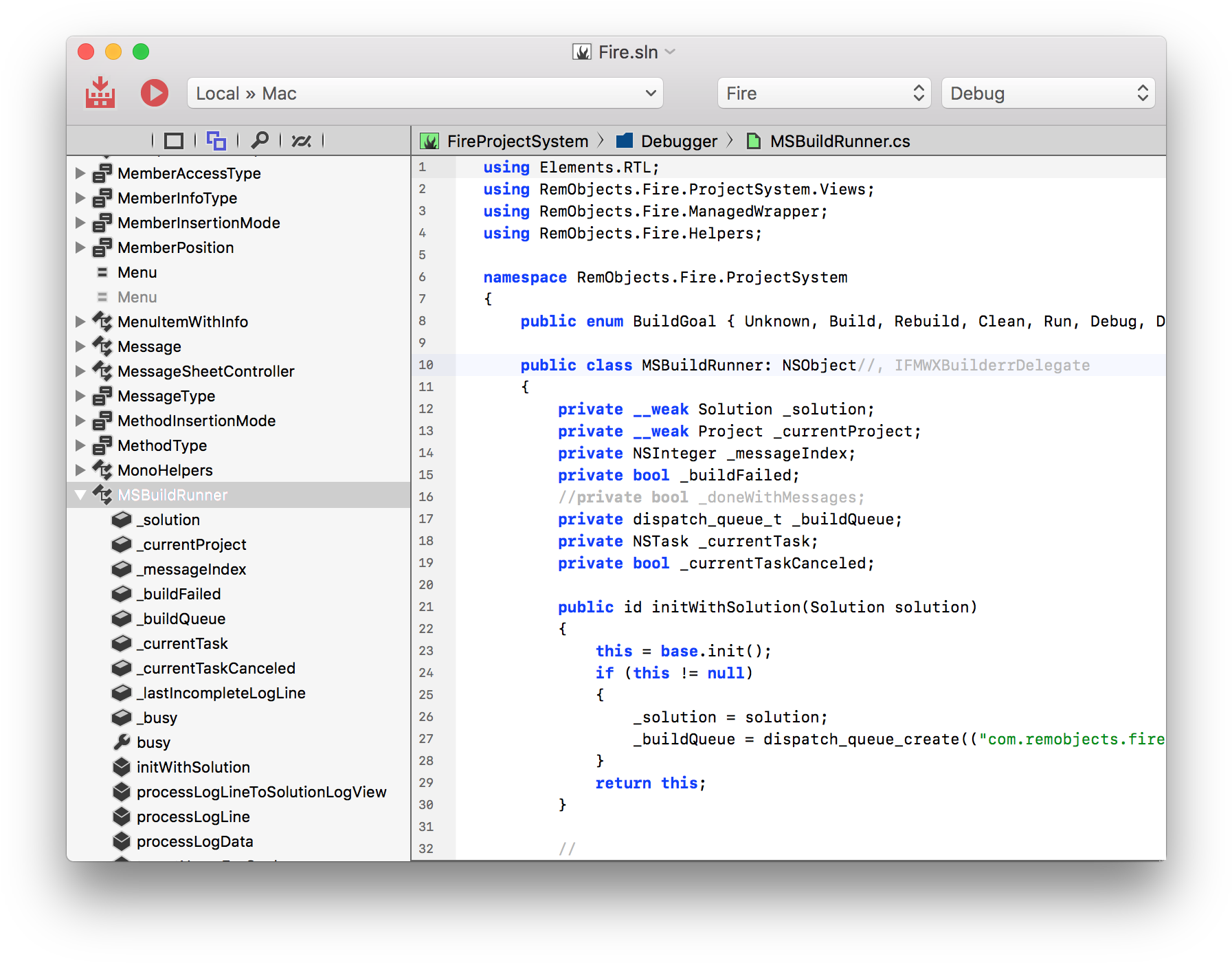Screen dimensions: 1232x963
Task: Expand the MemberAccessType node
Action: click(80, 173)
